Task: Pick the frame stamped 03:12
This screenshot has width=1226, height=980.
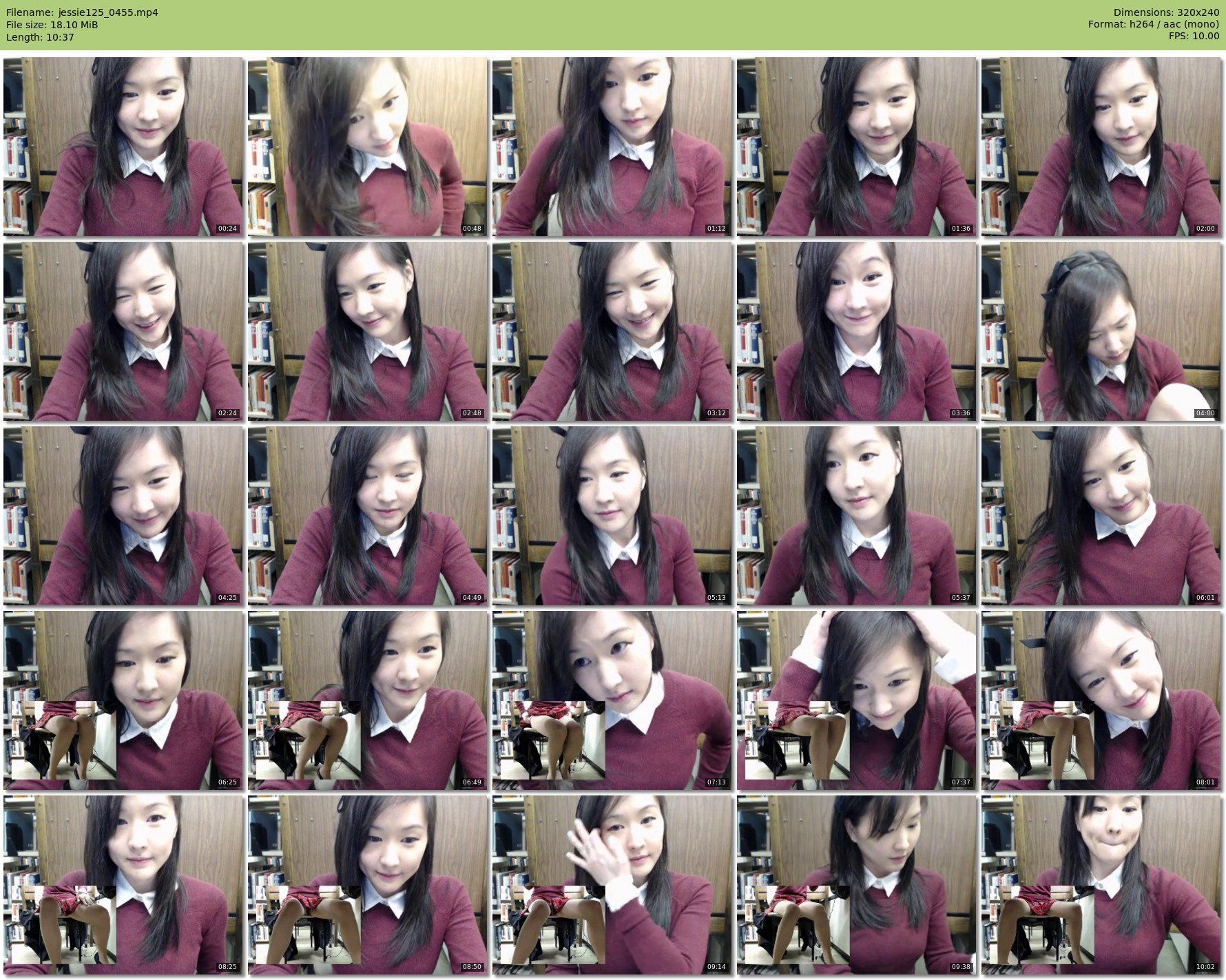Action: (x=612, y=331)
